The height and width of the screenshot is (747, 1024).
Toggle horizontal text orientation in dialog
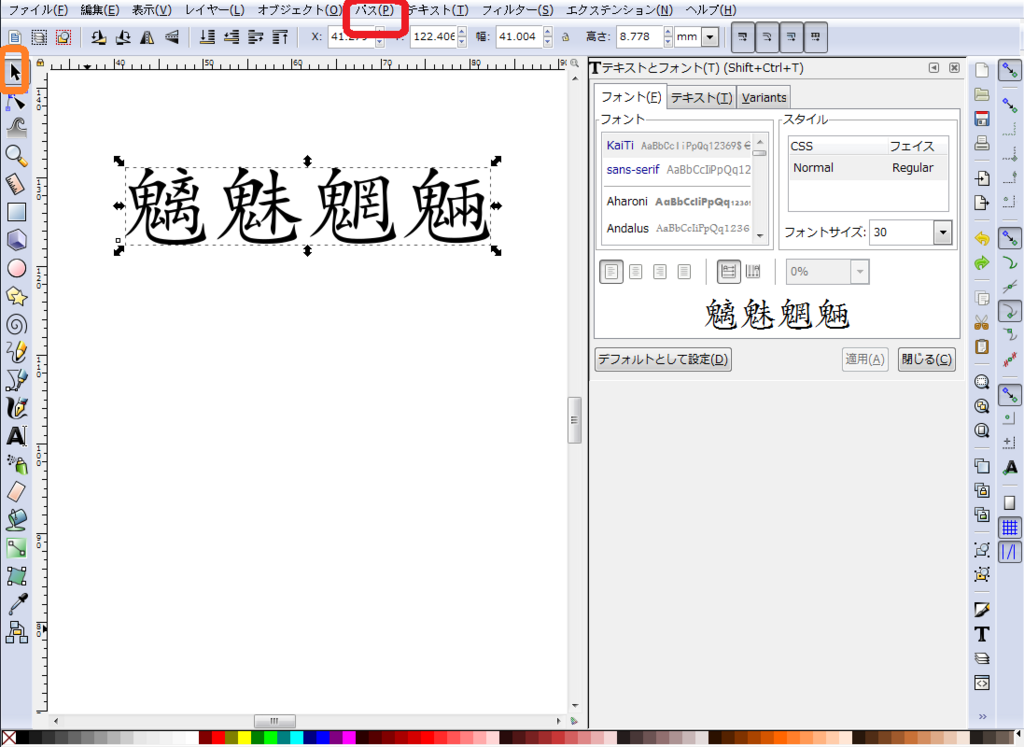[x=729, y=272]
